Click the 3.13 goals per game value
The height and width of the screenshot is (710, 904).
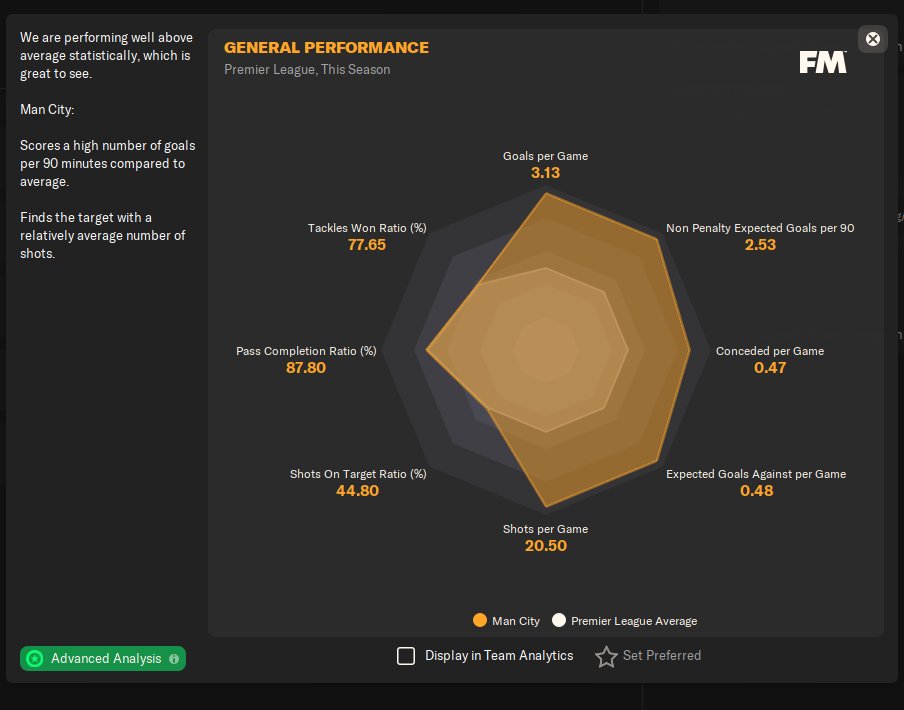[545, 172]
